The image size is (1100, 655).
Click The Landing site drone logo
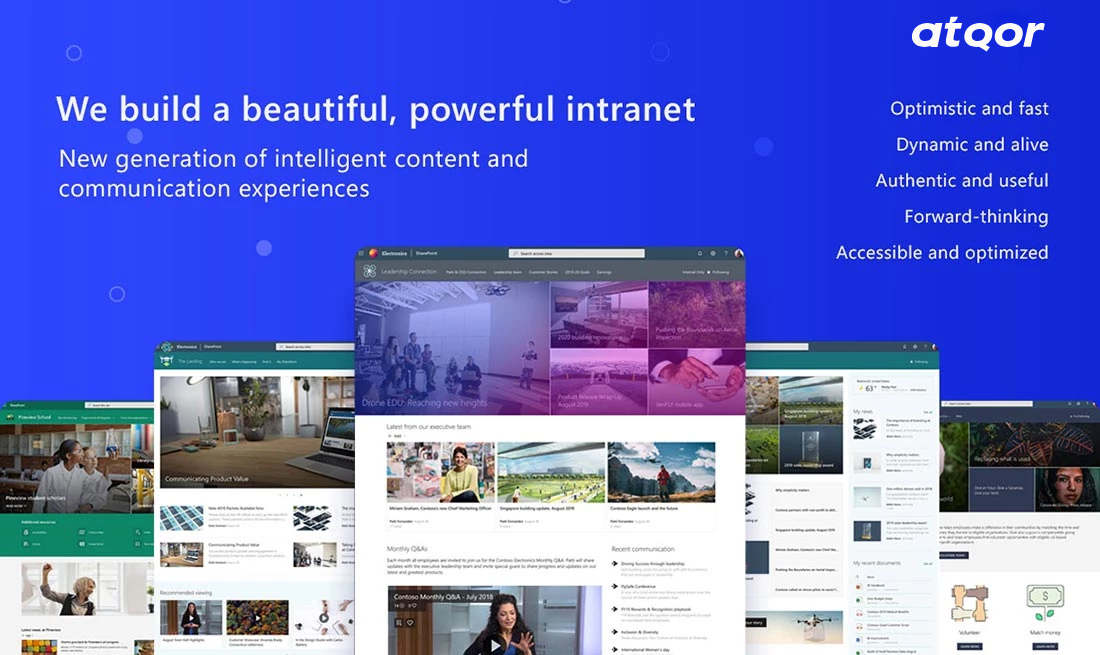coord(166,361)
